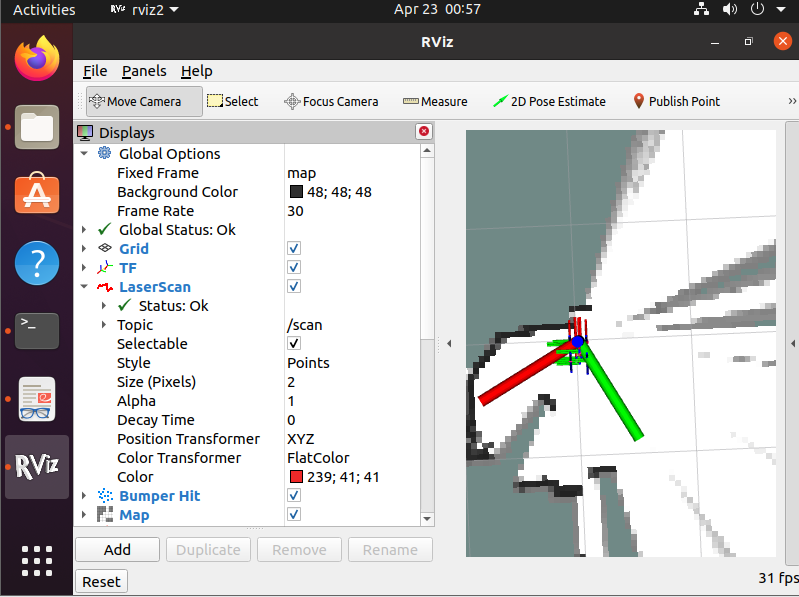Toggle the Grid display checkbox
The height and width of the screenshot is (597, 799).
tap(294, 249)
